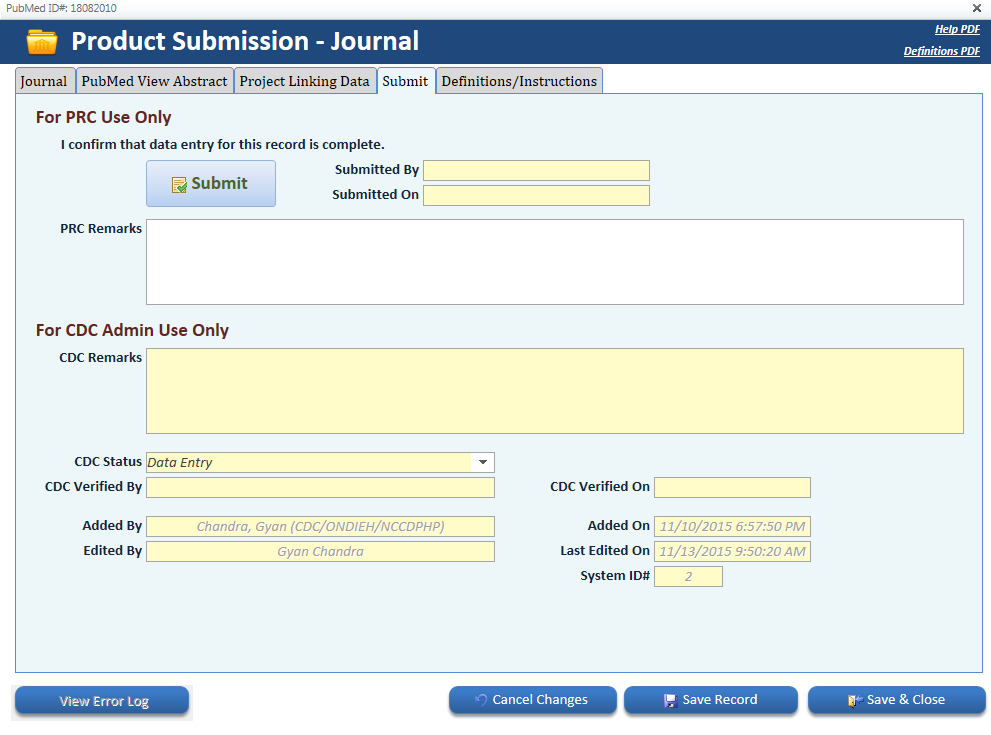Viewport: 991px width, 735px height.
Task: Open the Help PDF link
Action: pos(957,30)
